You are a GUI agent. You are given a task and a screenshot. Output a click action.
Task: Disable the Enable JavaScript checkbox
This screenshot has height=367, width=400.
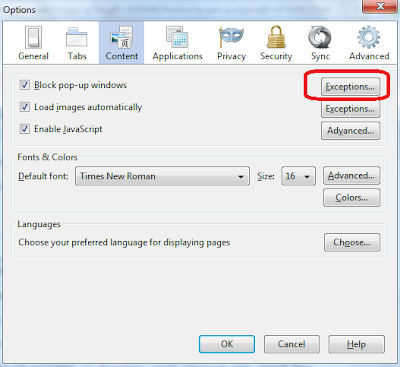(x=24, y=129)
